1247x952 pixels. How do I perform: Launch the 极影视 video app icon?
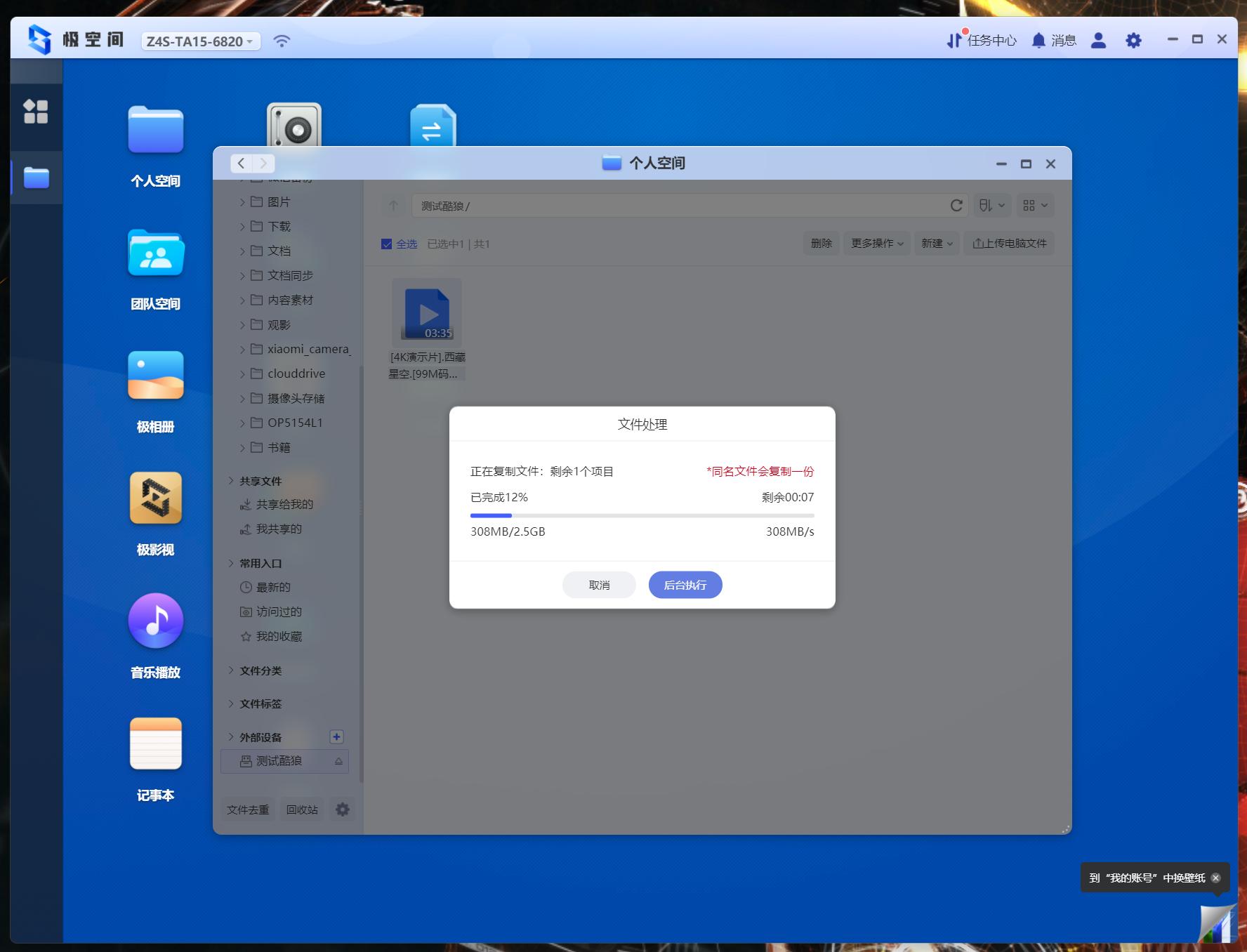click(155, 498)
